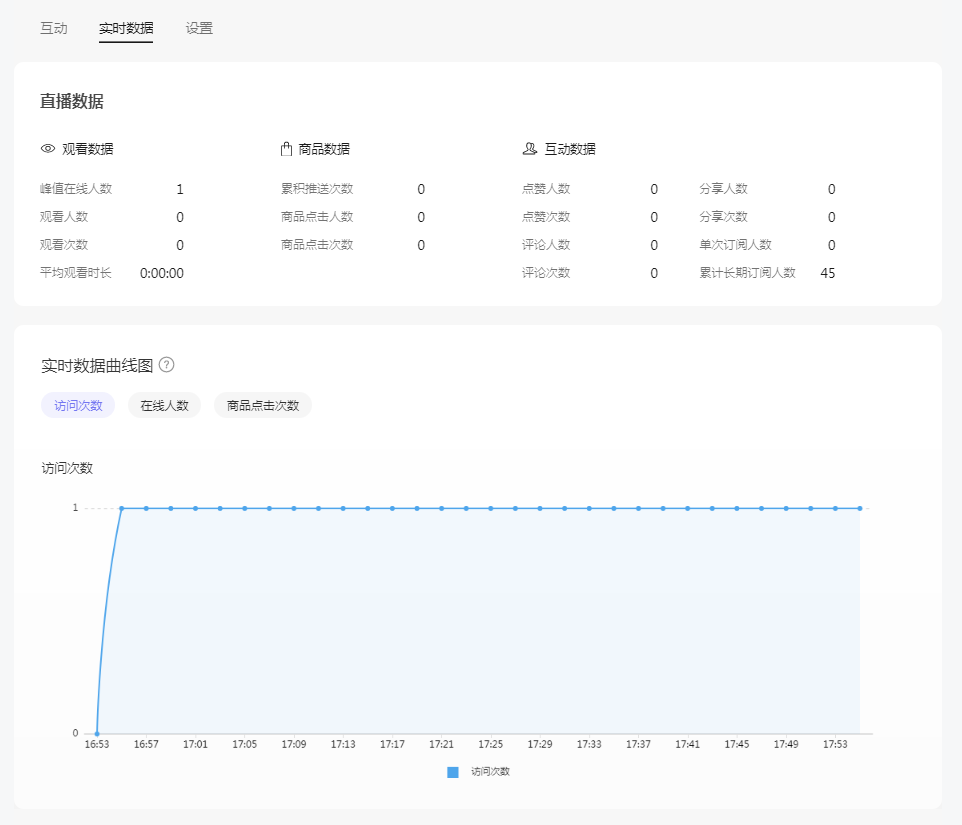Enable the 在线人数 chart view

click(x=163, y=405)
